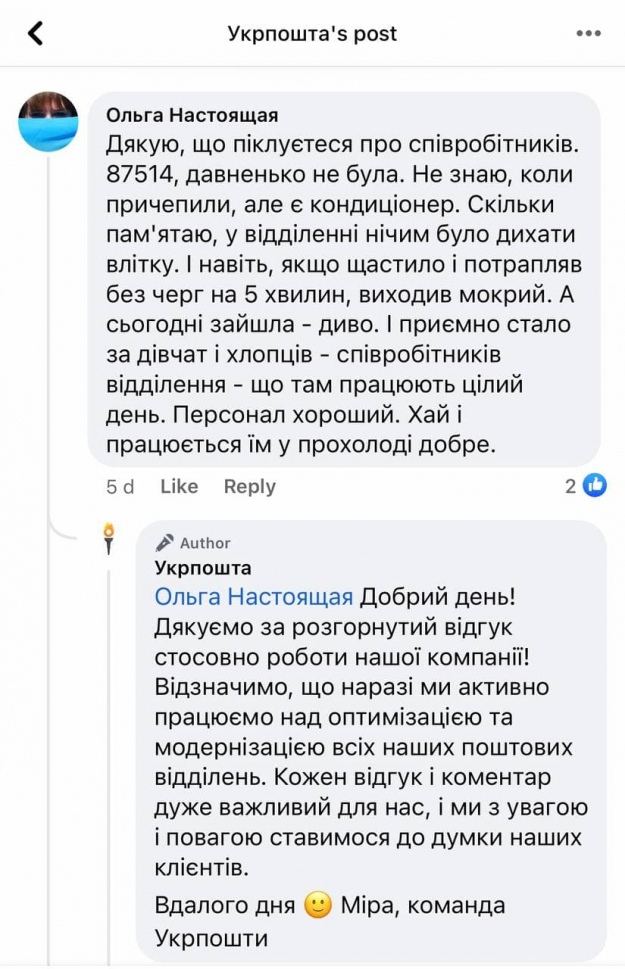Tap the back arrow in header
The height and width of the screenshot is (969, 625).
coord(36,34)
